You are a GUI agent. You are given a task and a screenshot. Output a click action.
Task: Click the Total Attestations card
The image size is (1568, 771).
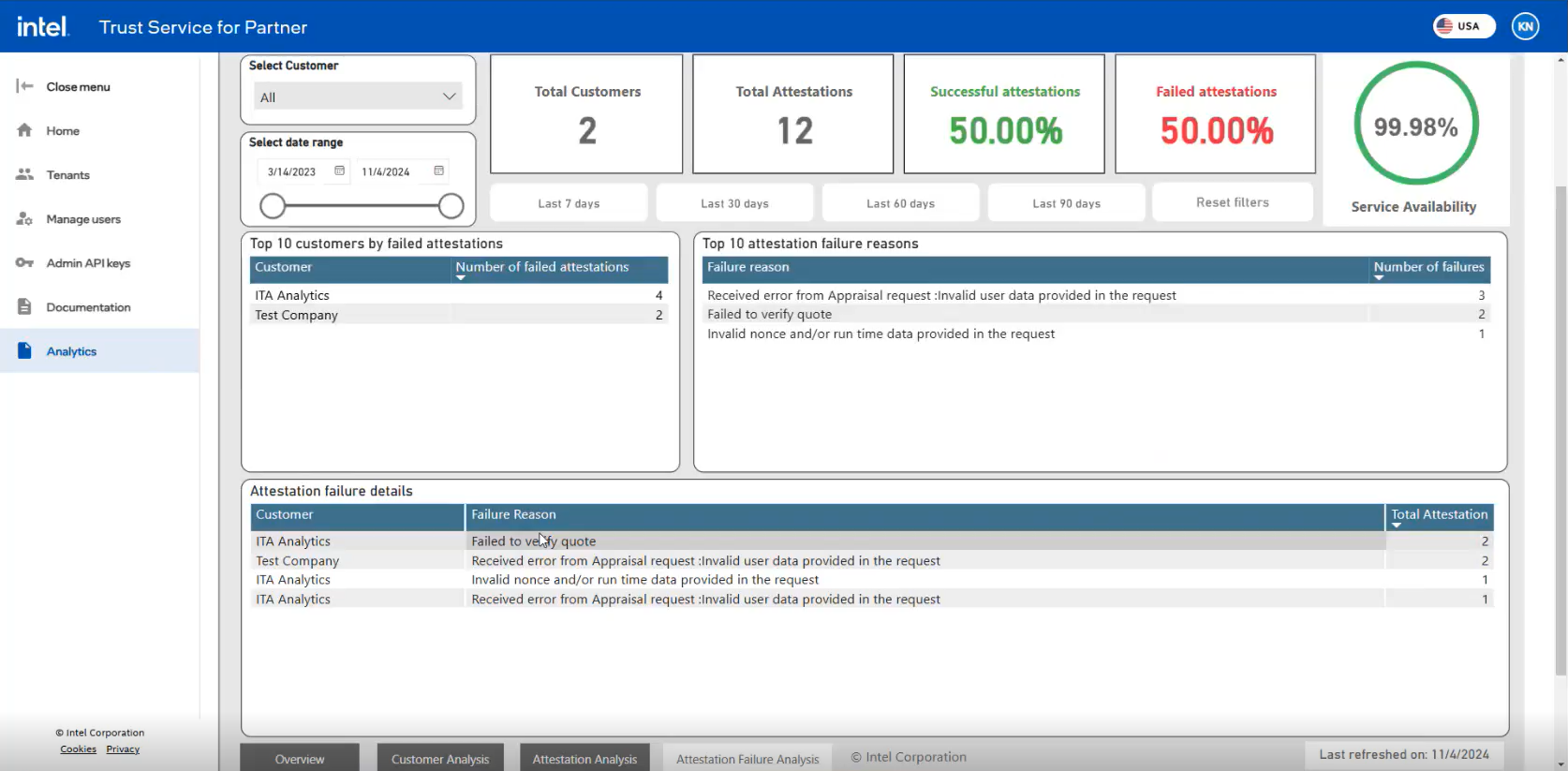793,113
